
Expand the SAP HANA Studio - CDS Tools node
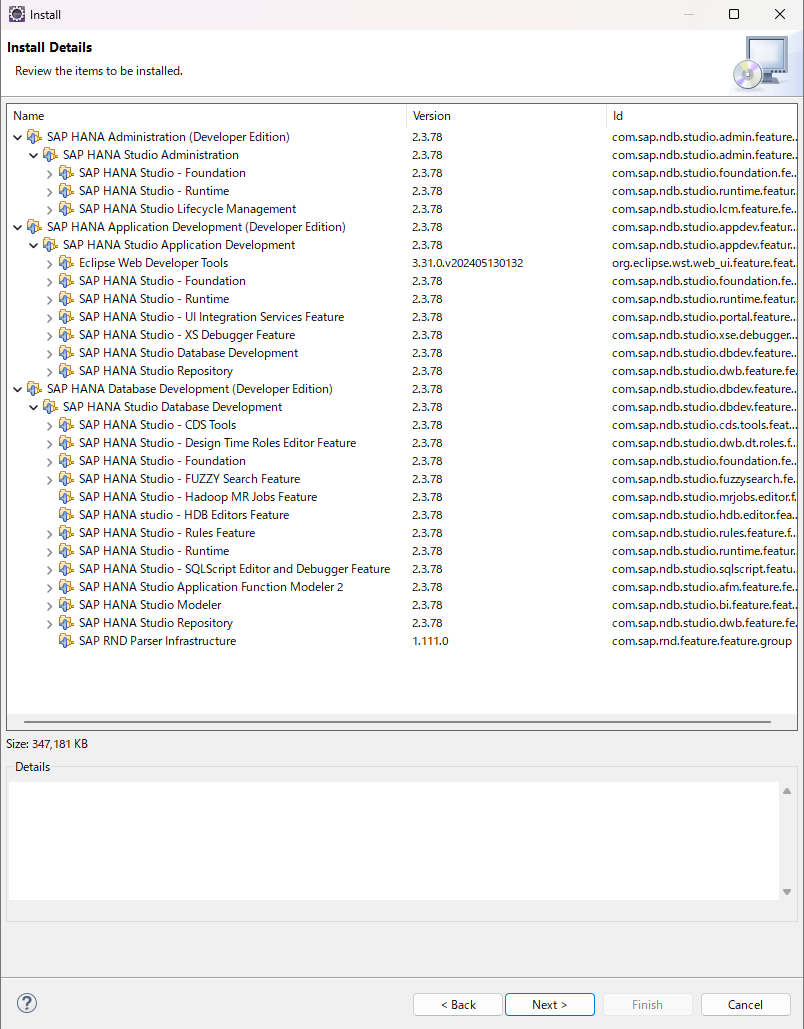pos(49,425)
